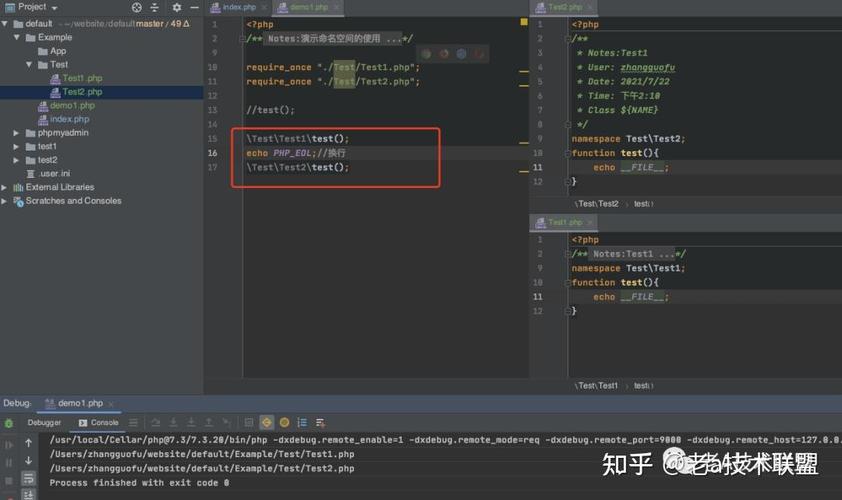The width and height of the screenshot is (842, 500).
Task: Open Project panel settings gear
Action: (177, 8)
